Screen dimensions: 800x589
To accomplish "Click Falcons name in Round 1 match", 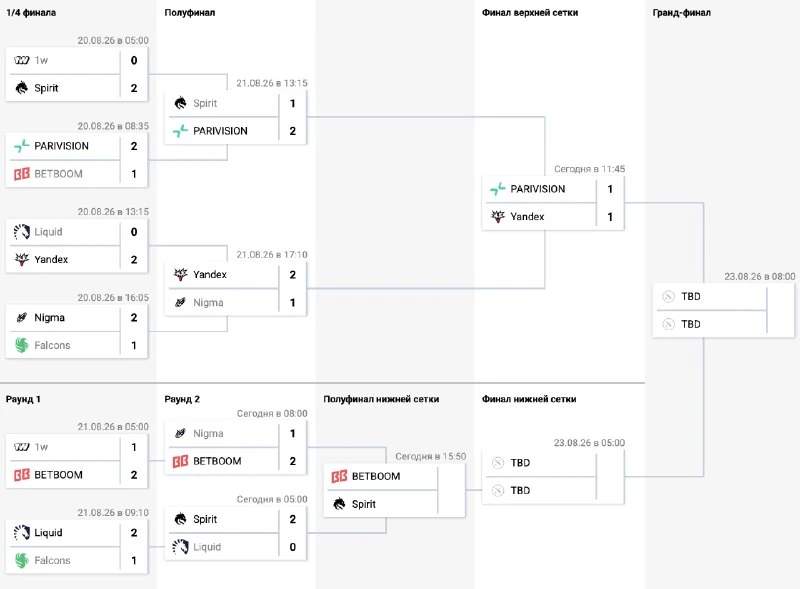I will click(x=52, y=560).
